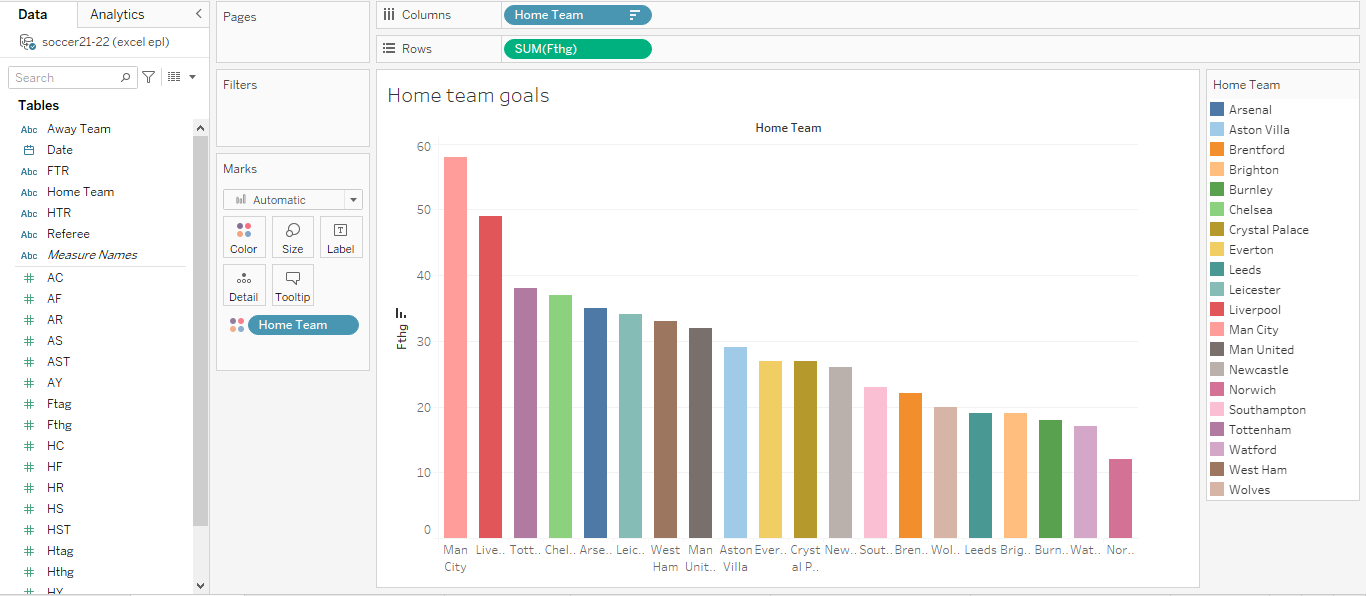This screenshot has width=1366, height=596.
Task: Select the Size mark property
Action: point(292,237)
